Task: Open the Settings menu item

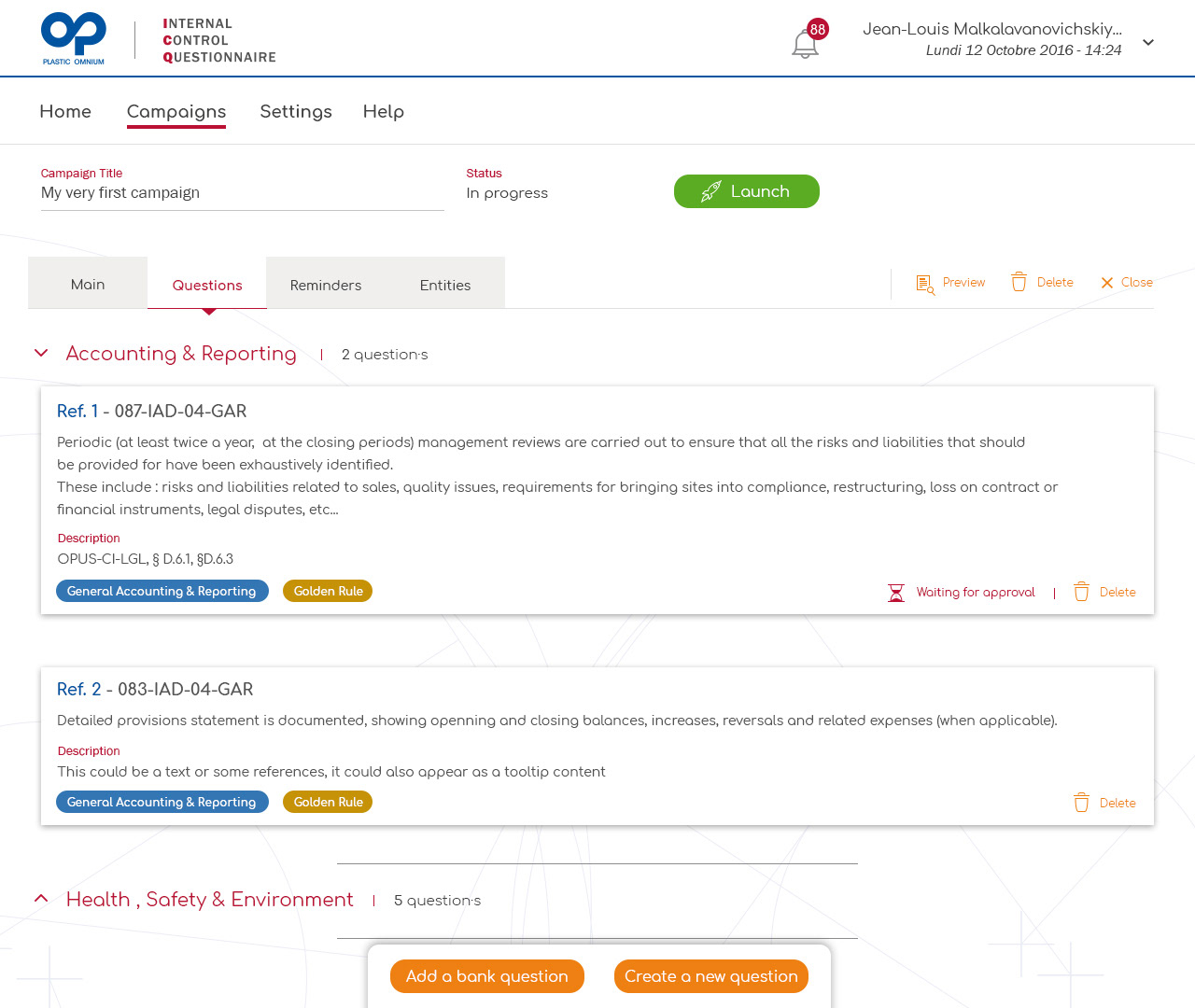Action: click(x=296, y=111)
